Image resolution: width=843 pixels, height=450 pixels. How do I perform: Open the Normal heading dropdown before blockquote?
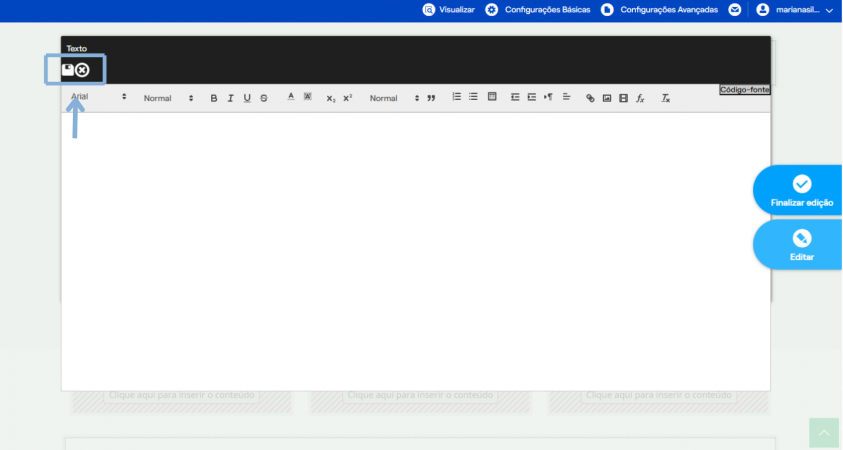(394, 98)
